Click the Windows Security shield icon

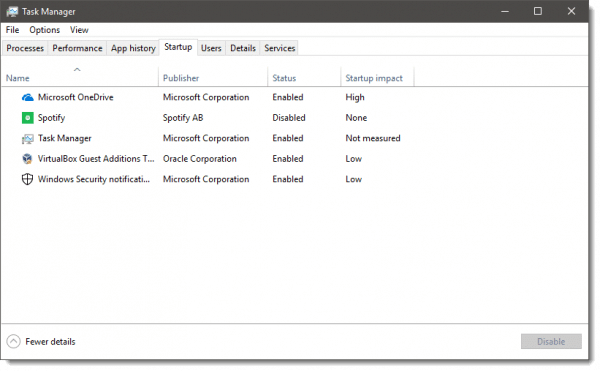(28, 179)
